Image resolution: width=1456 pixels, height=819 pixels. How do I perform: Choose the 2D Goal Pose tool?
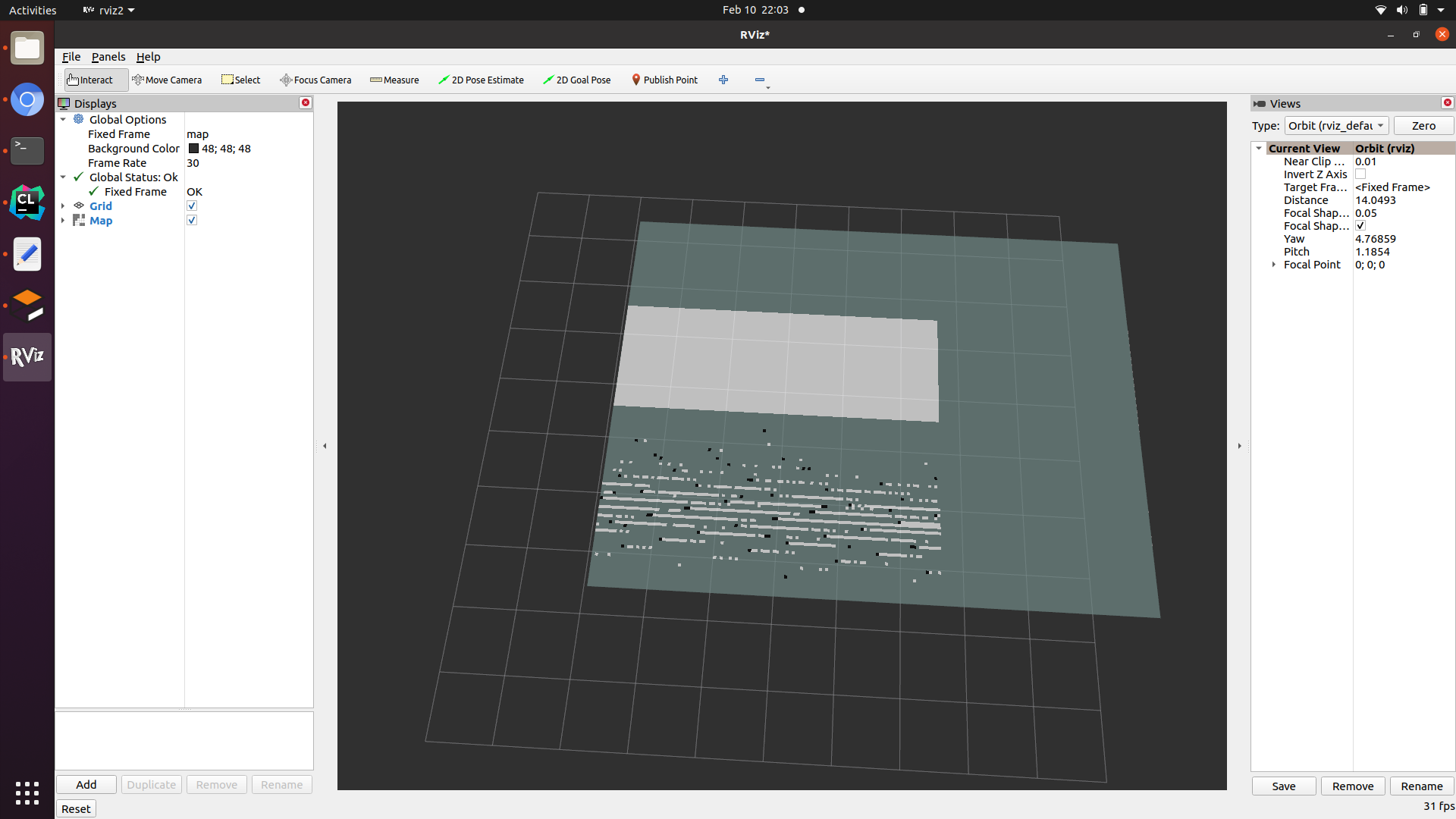pos(576,80)
